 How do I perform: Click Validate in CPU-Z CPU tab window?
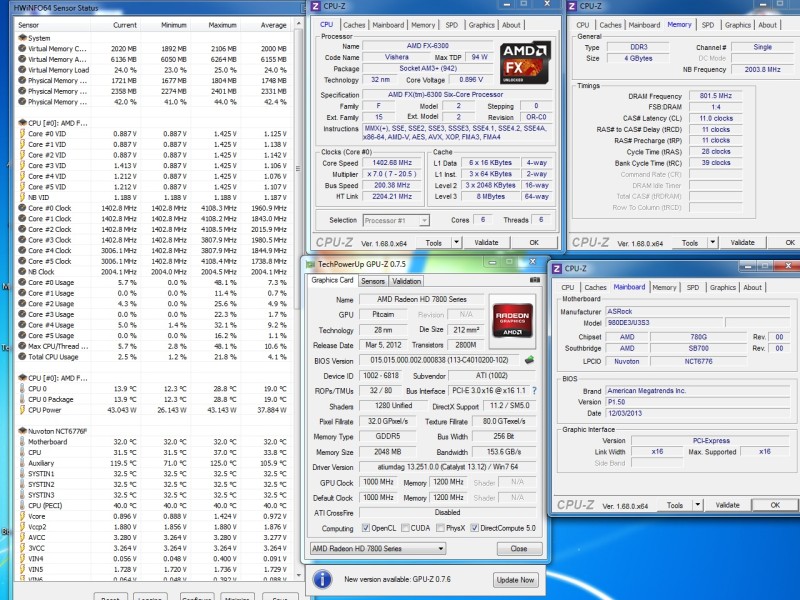[x=486, y=243]
